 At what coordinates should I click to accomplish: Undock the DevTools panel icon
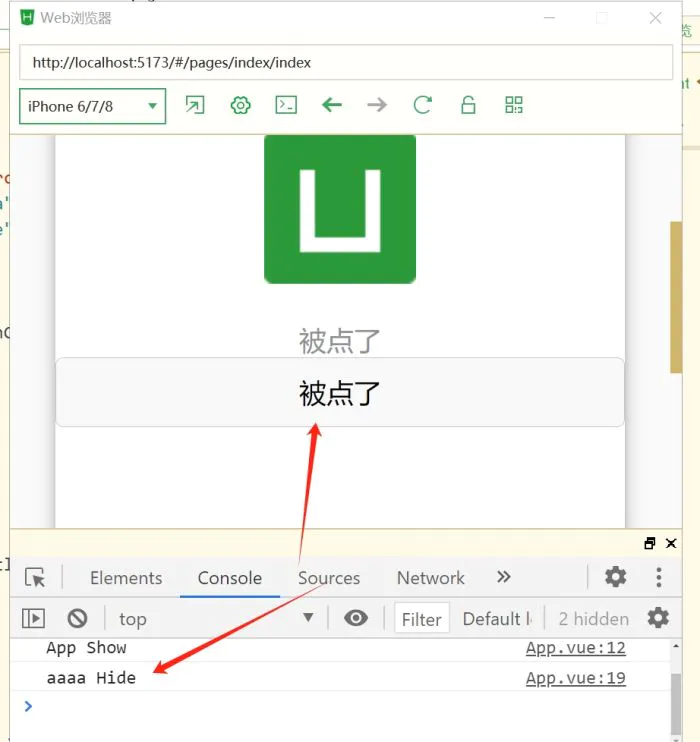click(x=650, y=543)
